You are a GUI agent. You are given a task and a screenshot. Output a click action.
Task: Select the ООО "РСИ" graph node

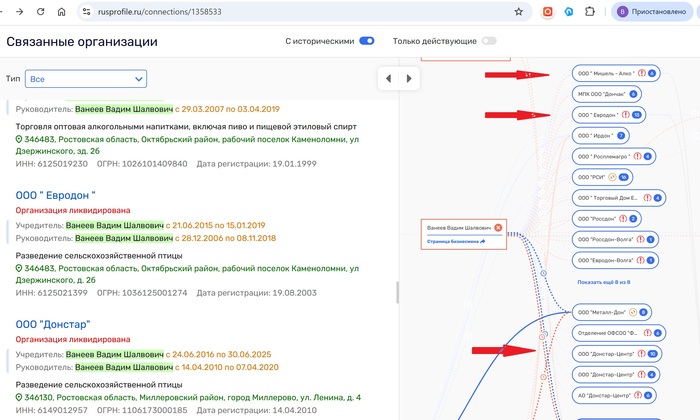602,177
